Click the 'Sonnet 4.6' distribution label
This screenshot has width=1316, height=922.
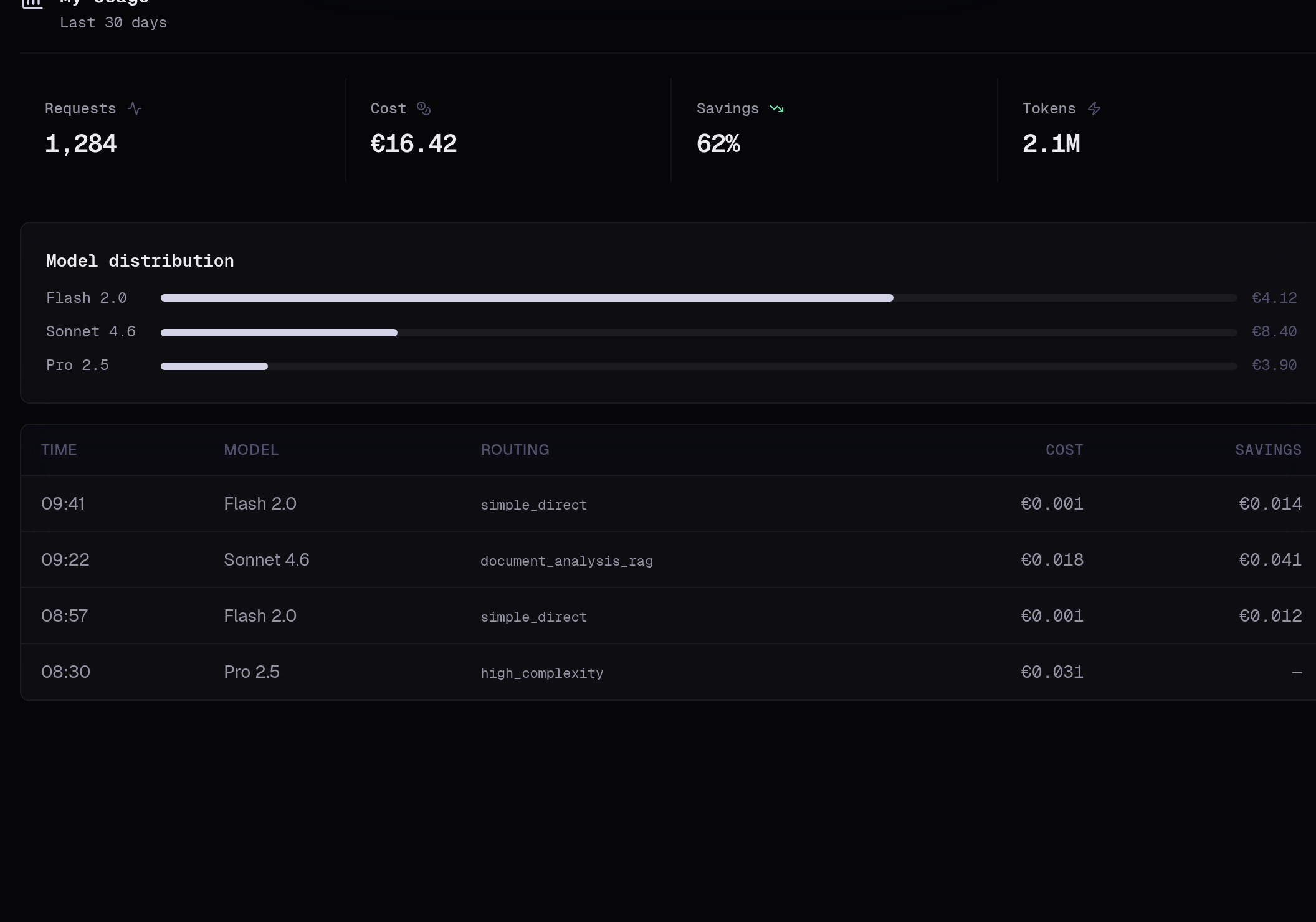tap(91, 331)
